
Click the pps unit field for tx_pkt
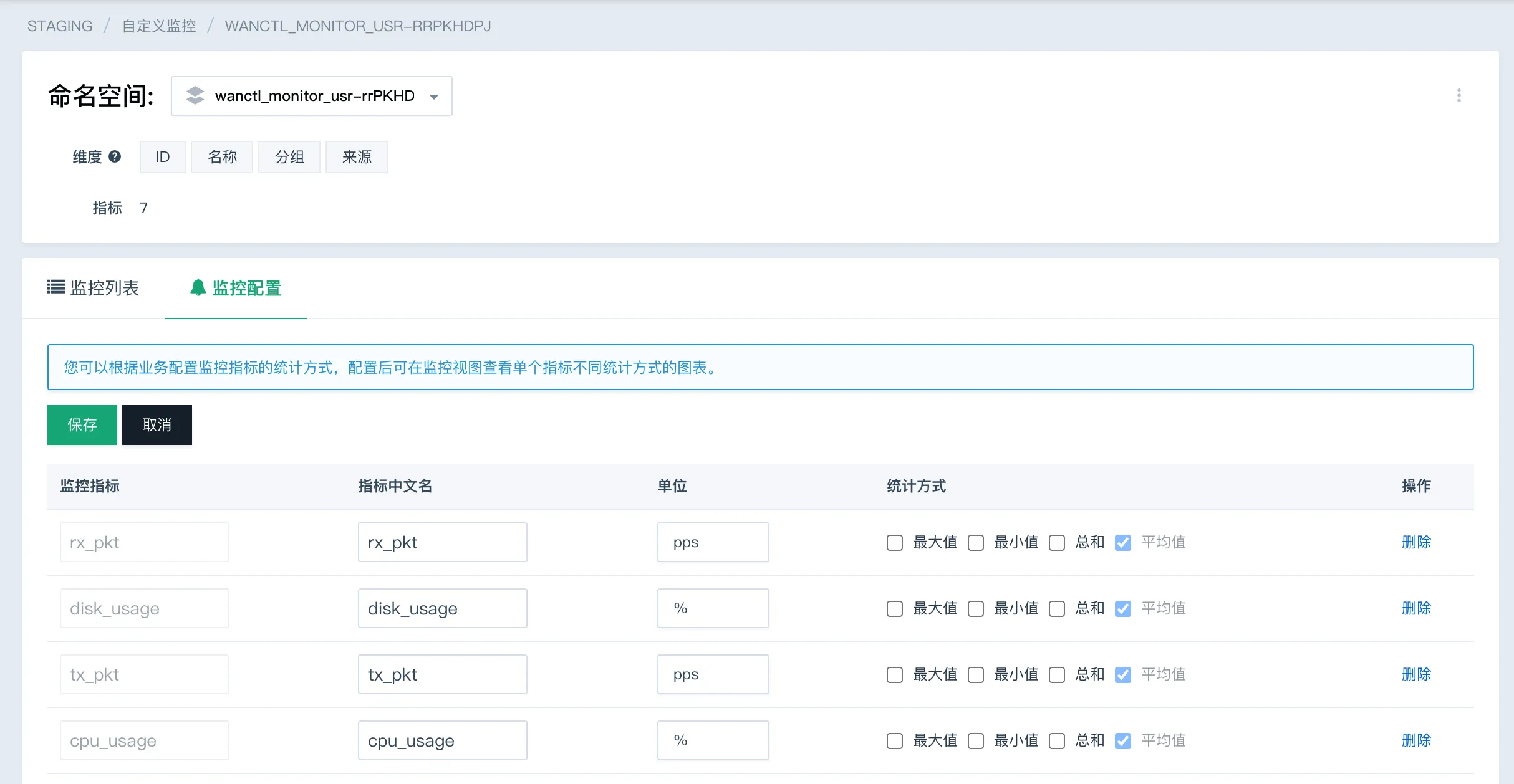[713, 674]
